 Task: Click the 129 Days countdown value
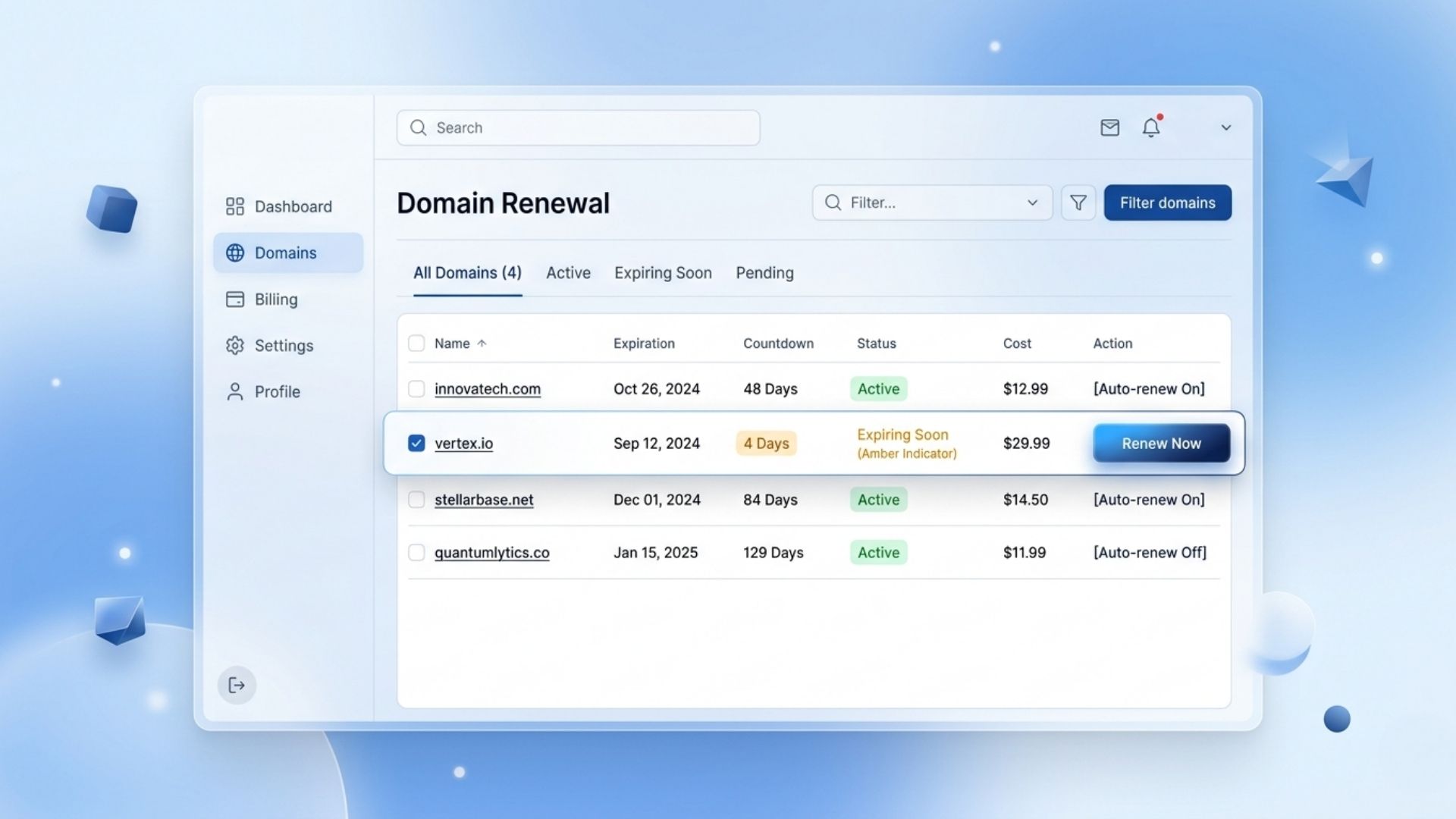tap(773, 553)
